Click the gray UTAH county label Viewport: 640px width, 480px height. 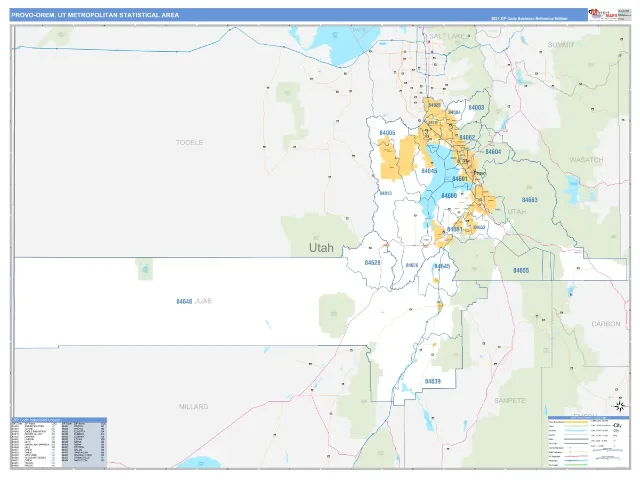[517, 211]
